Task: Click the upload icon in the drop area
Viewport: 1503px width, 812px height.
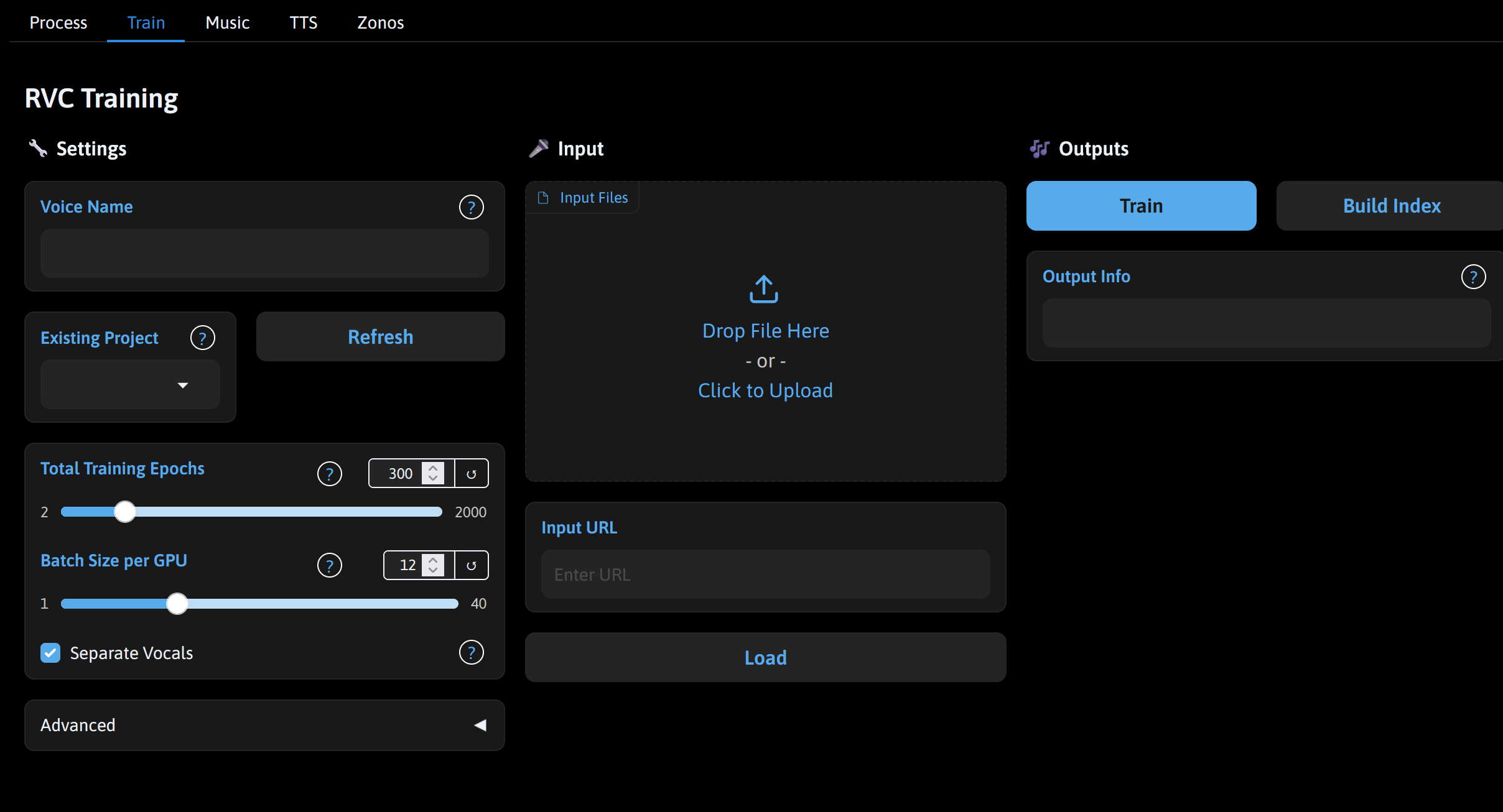Action: coord(765,288)
